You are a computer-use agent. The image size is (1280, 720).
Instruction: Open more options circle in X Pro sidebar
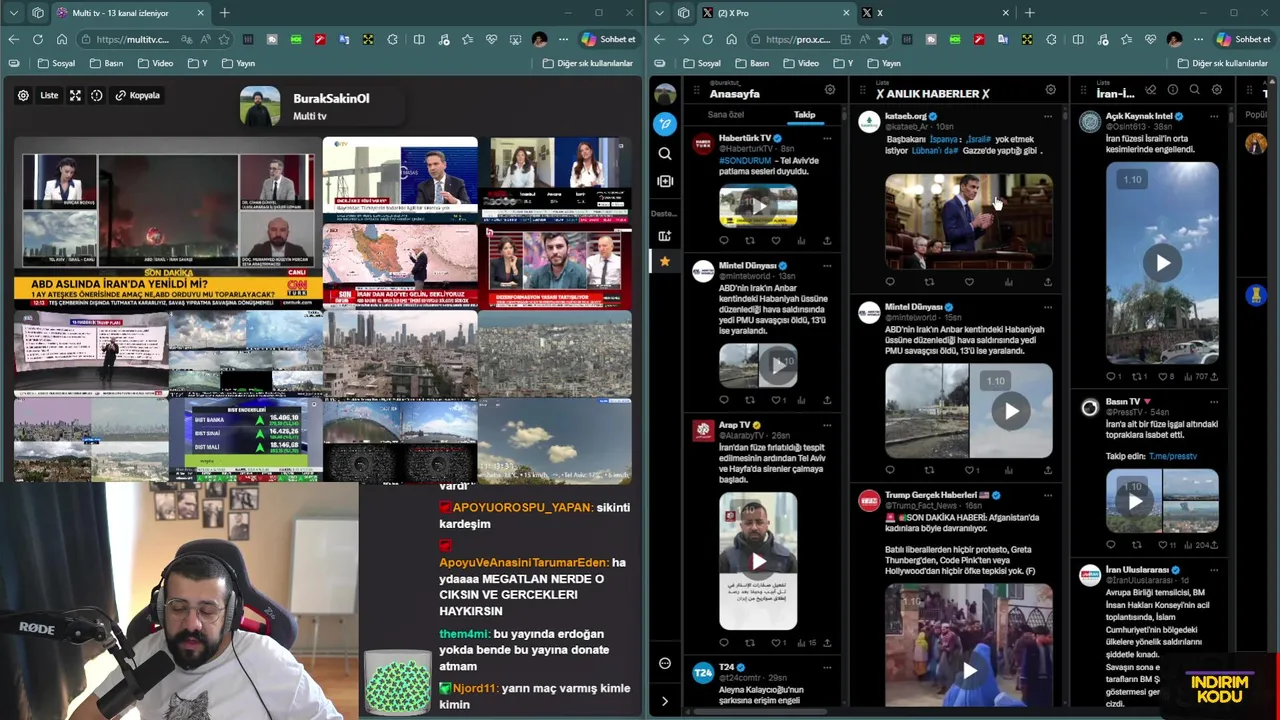(665, 663)
